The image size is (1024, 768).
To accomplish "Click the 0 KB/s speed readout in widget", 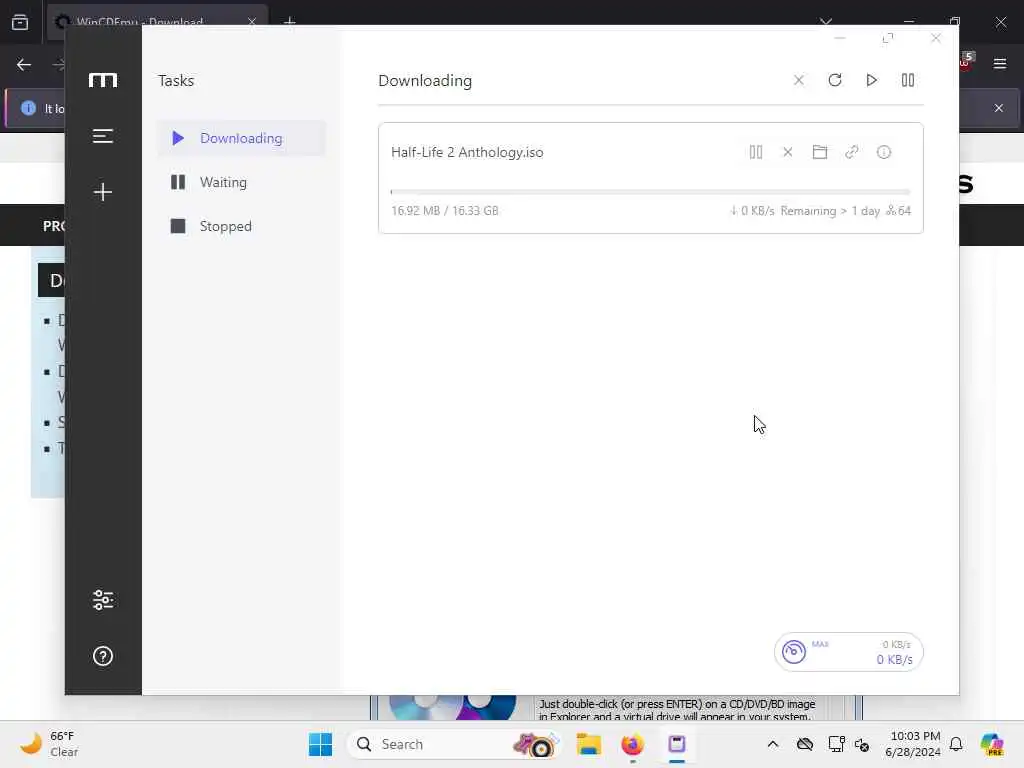I will click(x=894, y=660).
